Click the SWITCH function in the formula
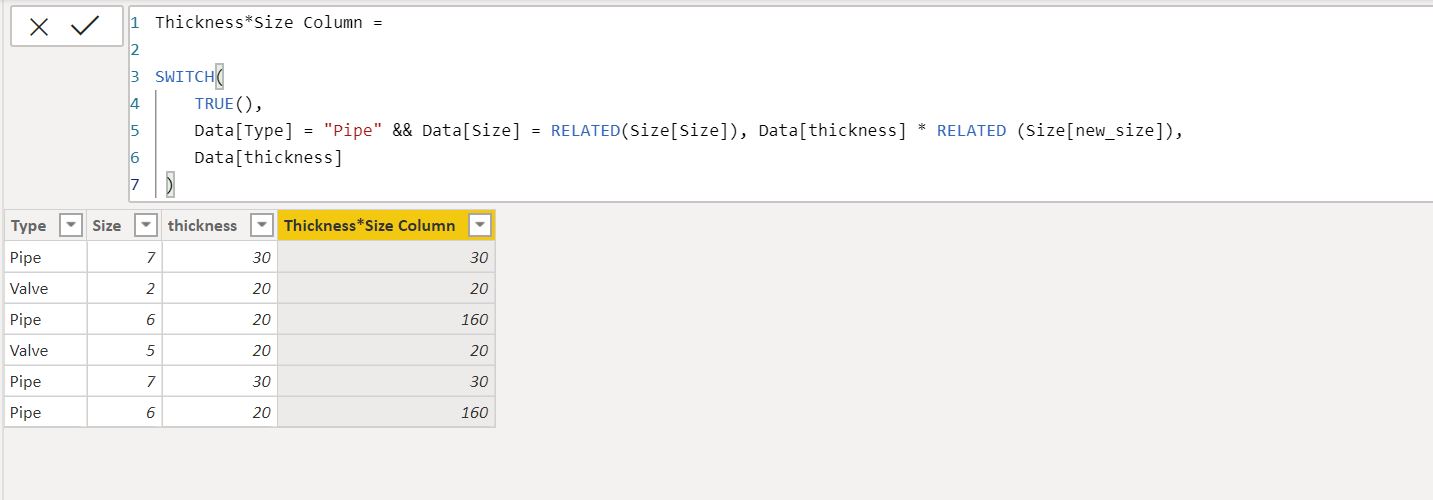 (x=185, y=77)
